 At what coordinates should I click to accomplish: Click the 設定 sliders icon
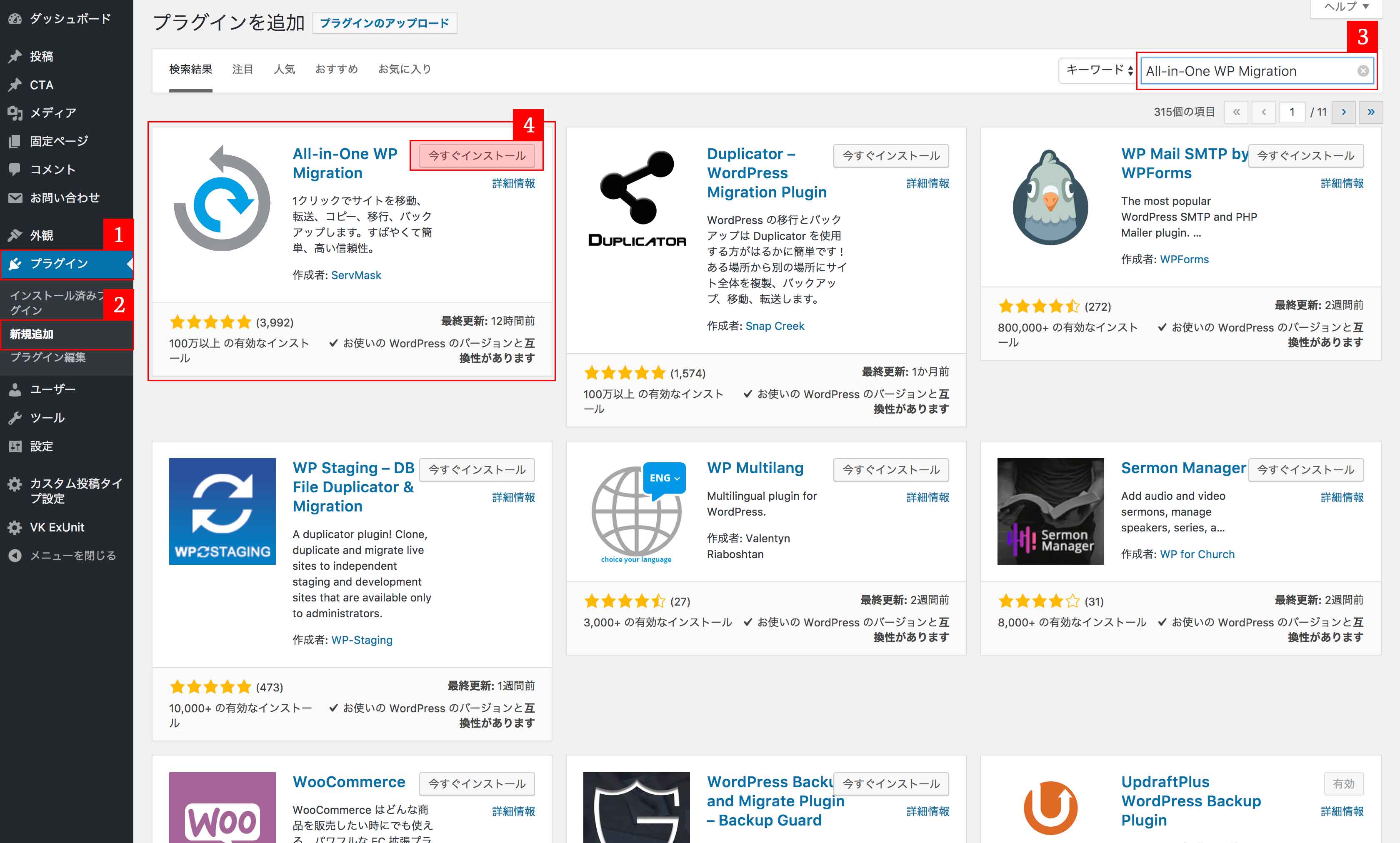point(15,446)
